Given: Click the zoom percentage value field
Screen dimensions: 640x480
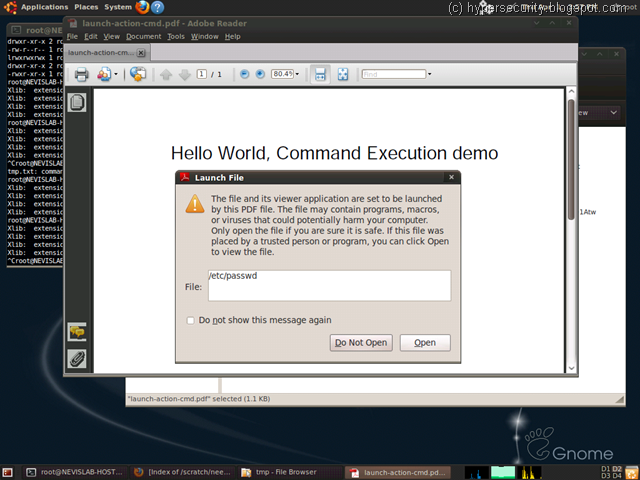Looking at the screenshot, I should pyautogui.click(x=282, y=74).
